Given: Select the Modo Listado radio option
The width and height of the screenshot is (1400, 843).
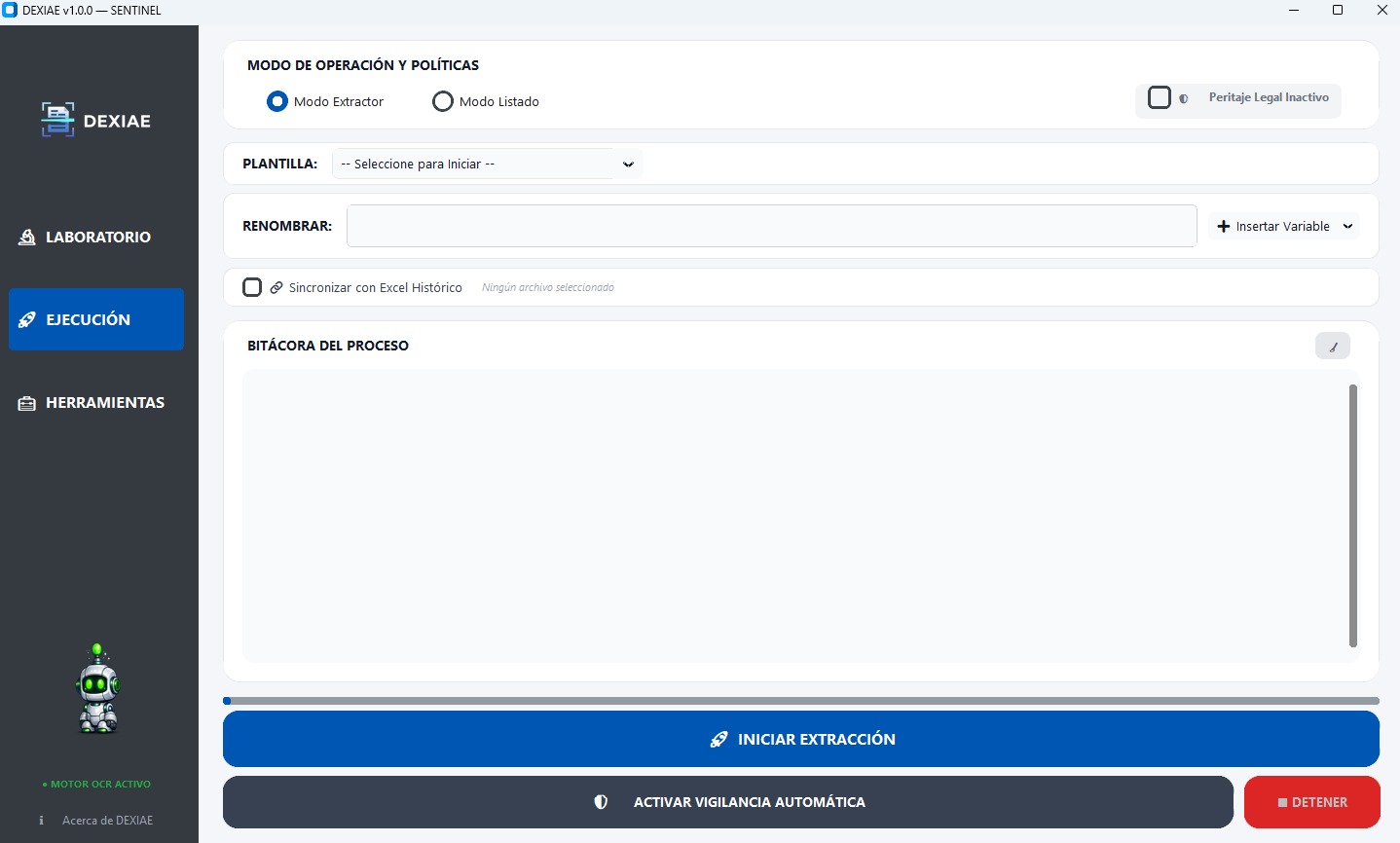Looking at the screenshot, I should [x=443, y=101].
